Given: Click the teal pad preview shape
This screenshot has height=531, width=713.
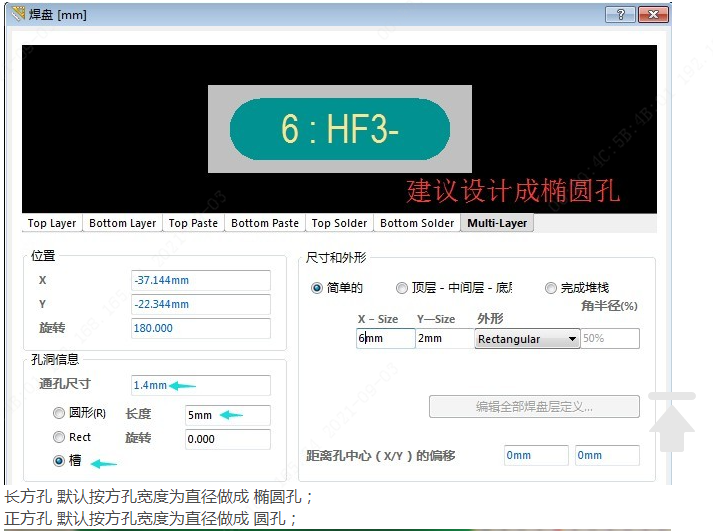Looking at the screenshot, I should click(x=339, y=128).
